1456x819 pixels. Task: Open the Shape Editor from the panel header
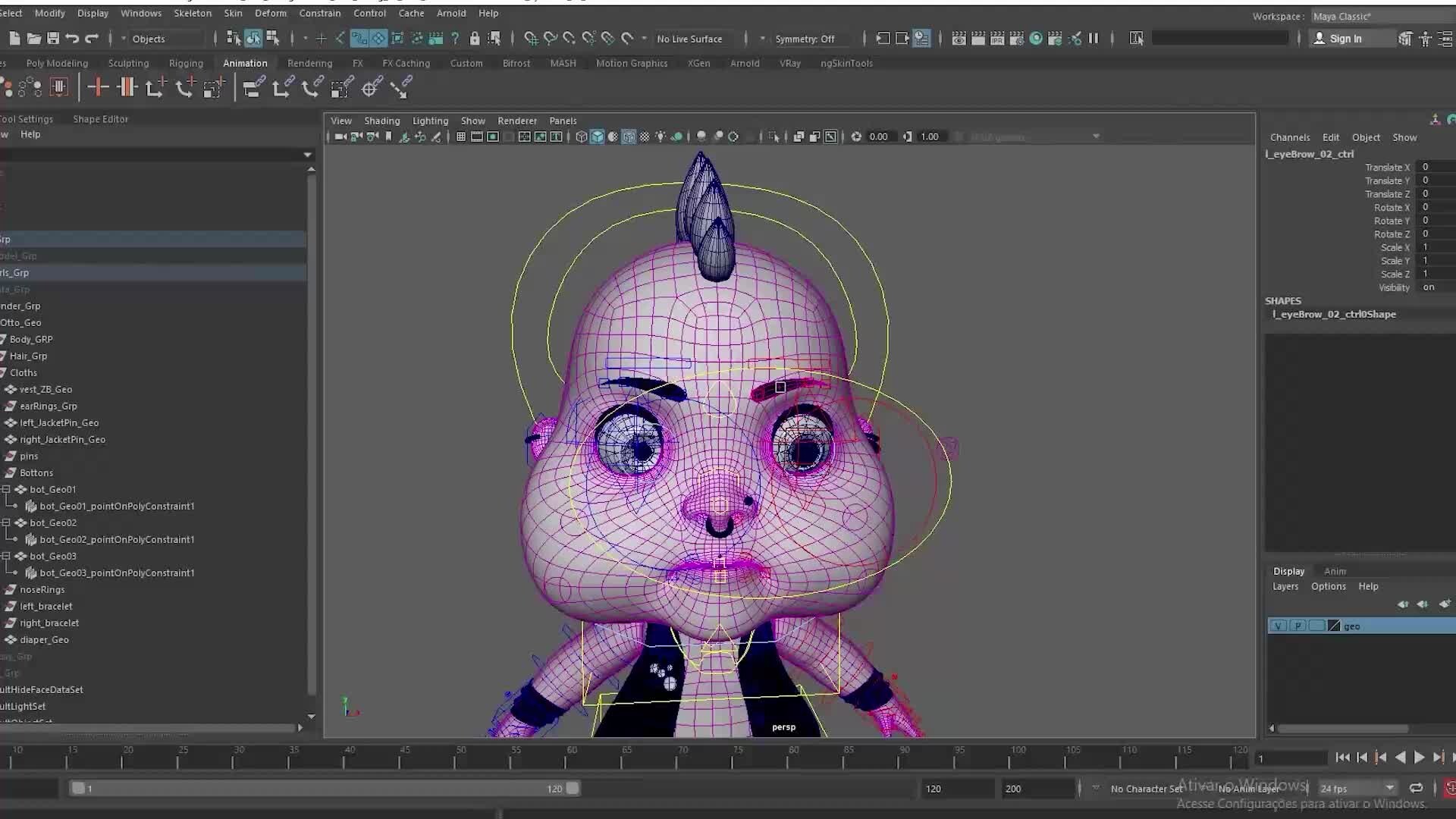tap(99, 119)
